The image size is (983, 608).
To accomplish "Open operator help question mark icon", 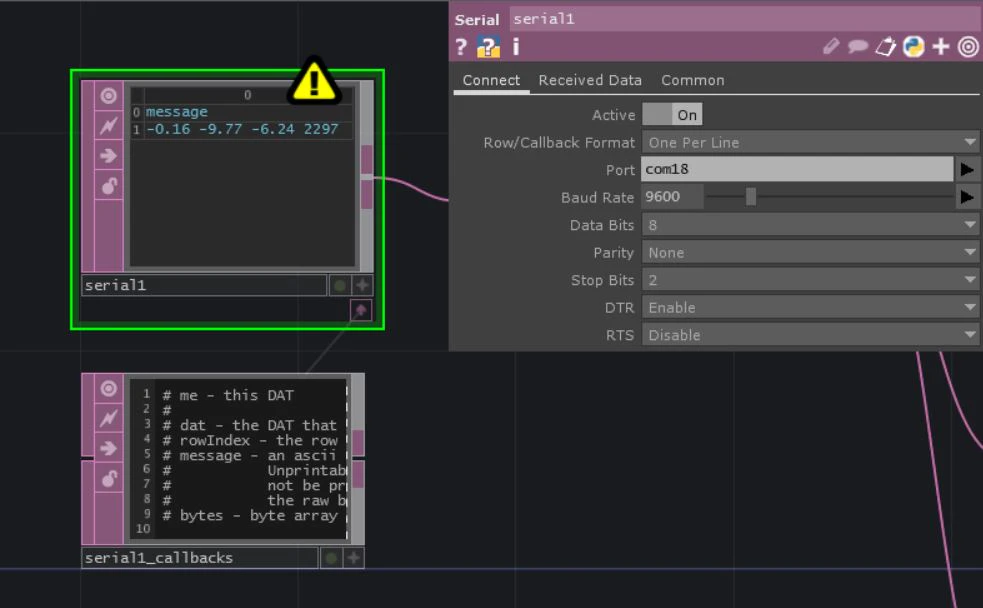I will click(x=461, y=47).
